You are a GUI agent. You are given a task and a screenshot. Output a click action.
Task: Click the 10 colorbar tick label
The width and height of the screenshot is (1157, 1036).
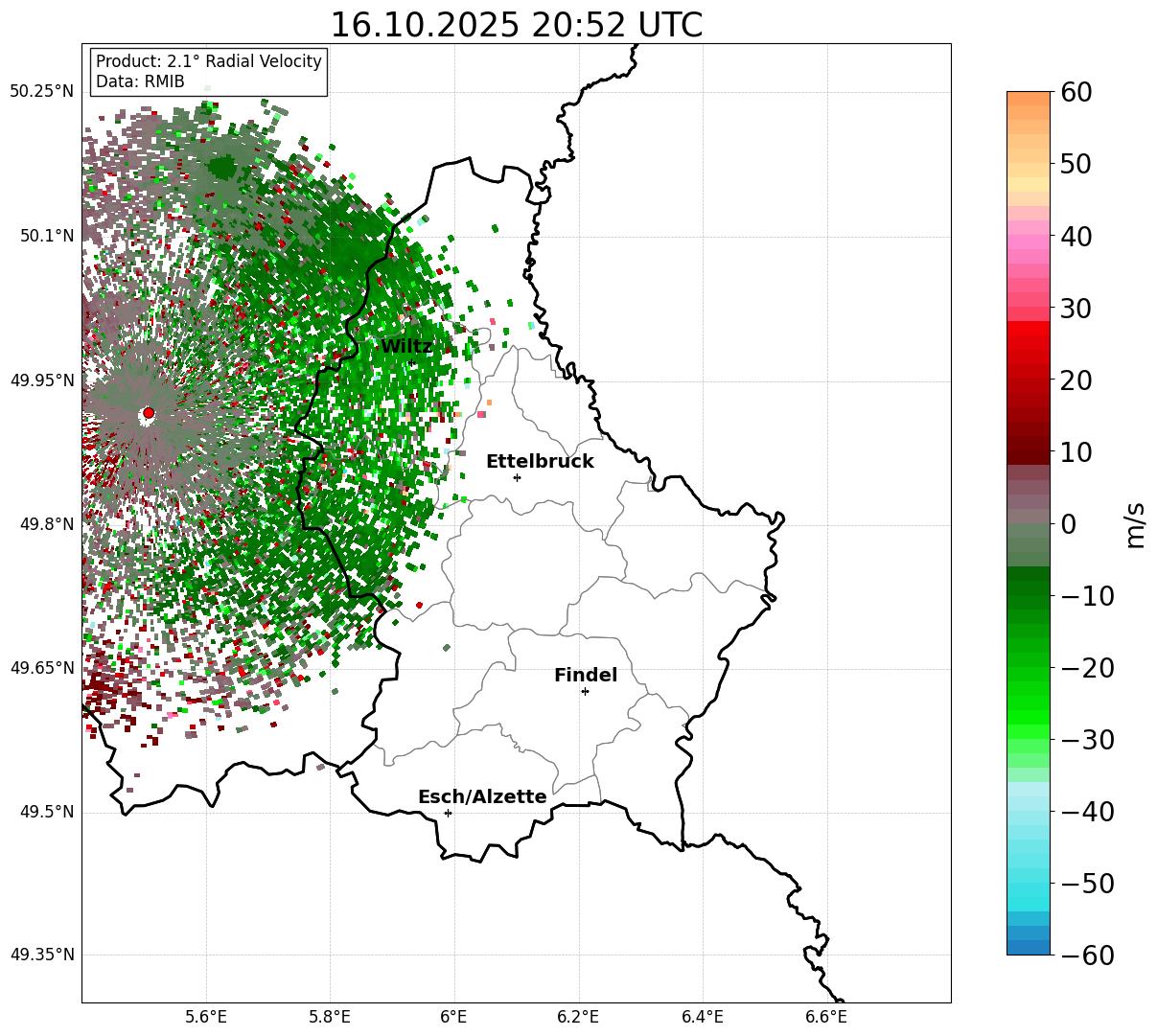click(1076, 452)
